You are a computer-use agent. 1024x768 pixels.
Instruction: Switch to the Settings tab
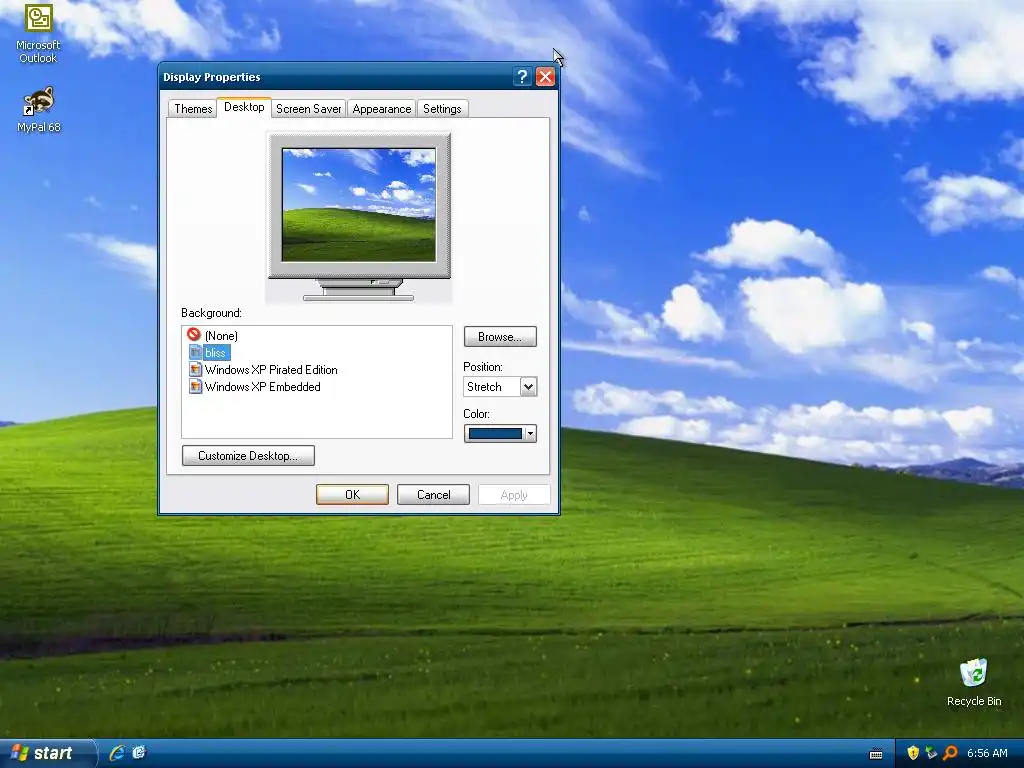click(x=442, y=109)
